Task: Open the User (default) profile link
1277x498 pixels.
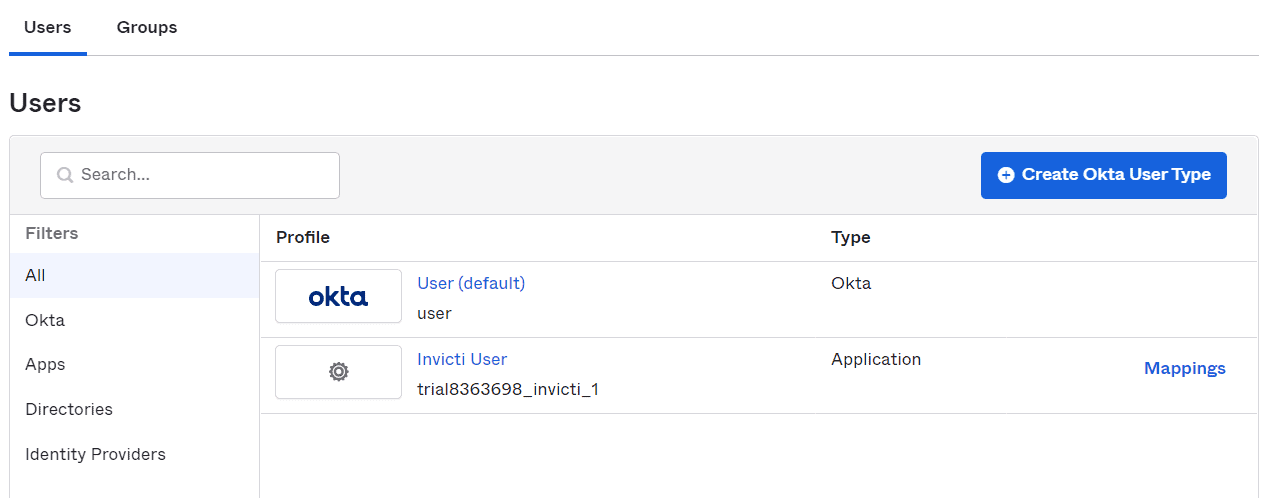Action: [471, 283]
